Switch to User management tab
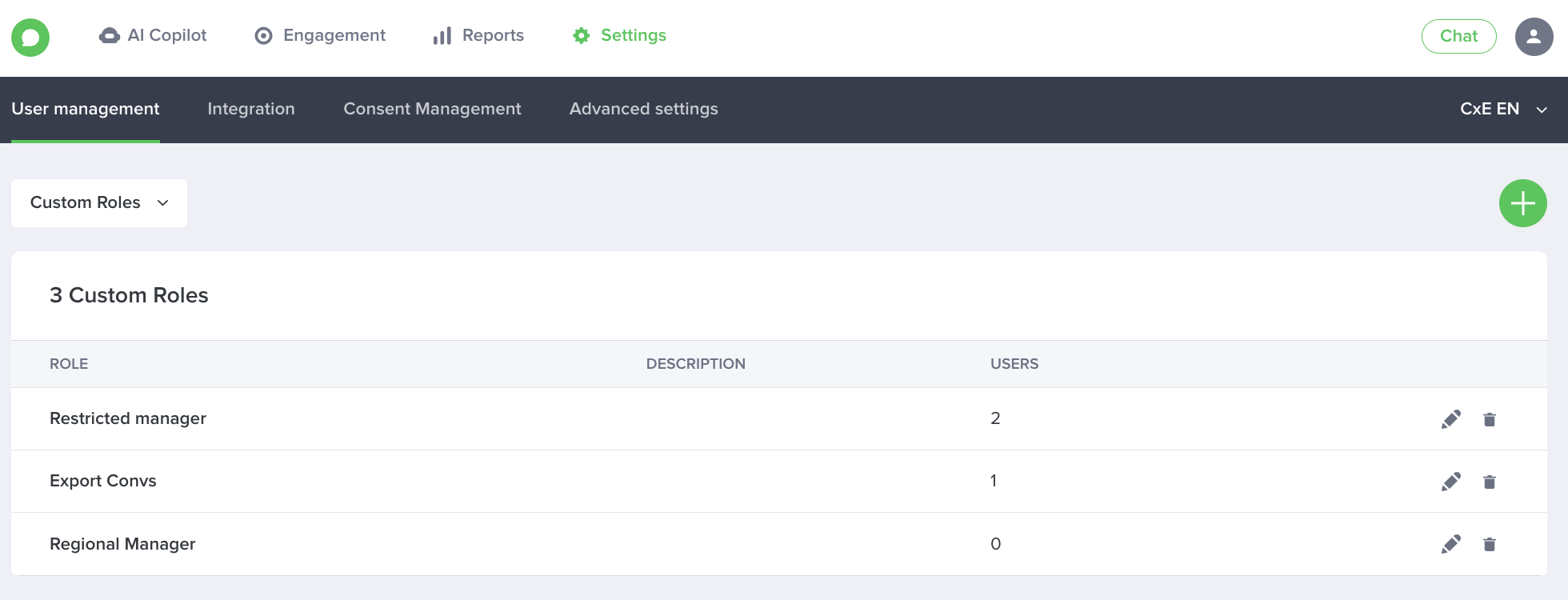Viewport: 1568px width, 600px height. [86, 109]
